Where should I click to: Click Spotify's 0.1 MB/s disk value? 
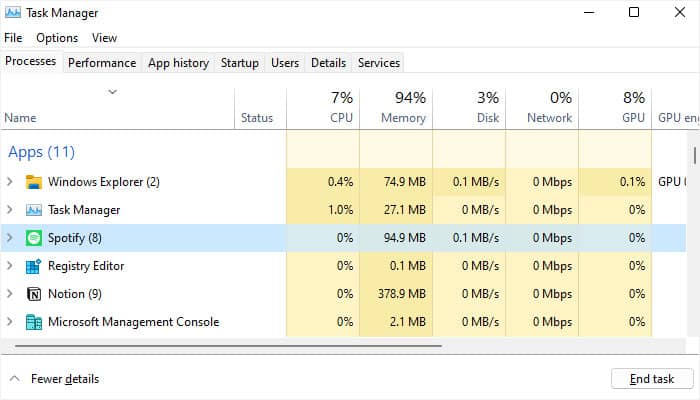[x=476, y=238]
